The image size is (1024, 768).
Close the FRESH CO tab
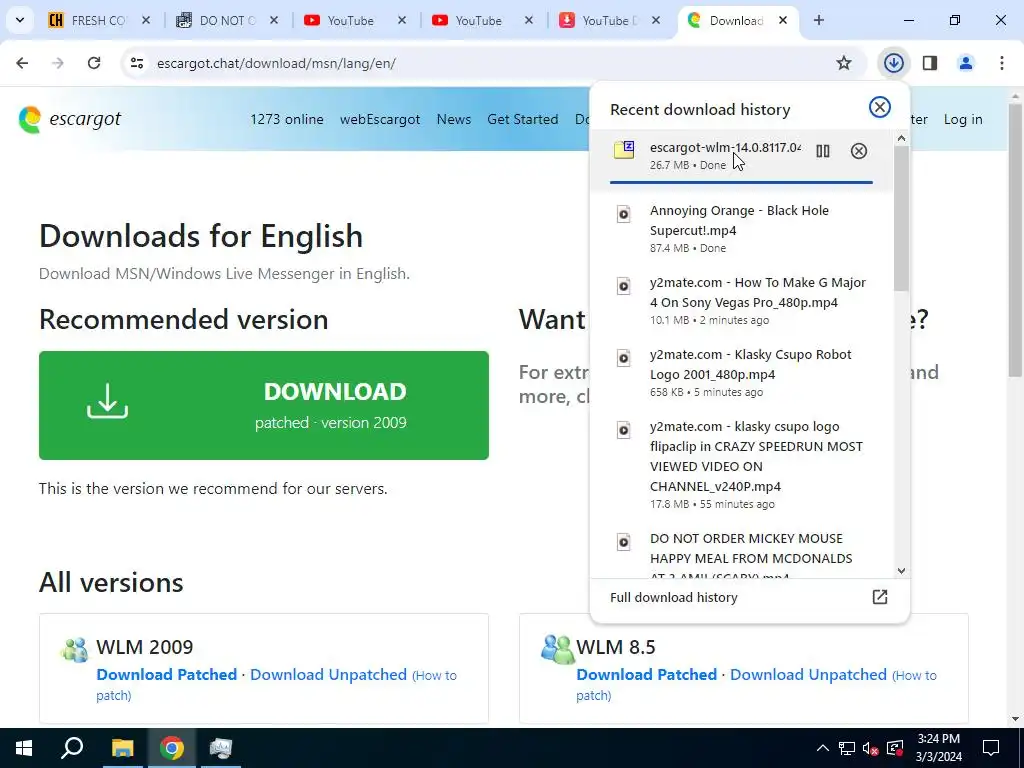pos(146,20)
